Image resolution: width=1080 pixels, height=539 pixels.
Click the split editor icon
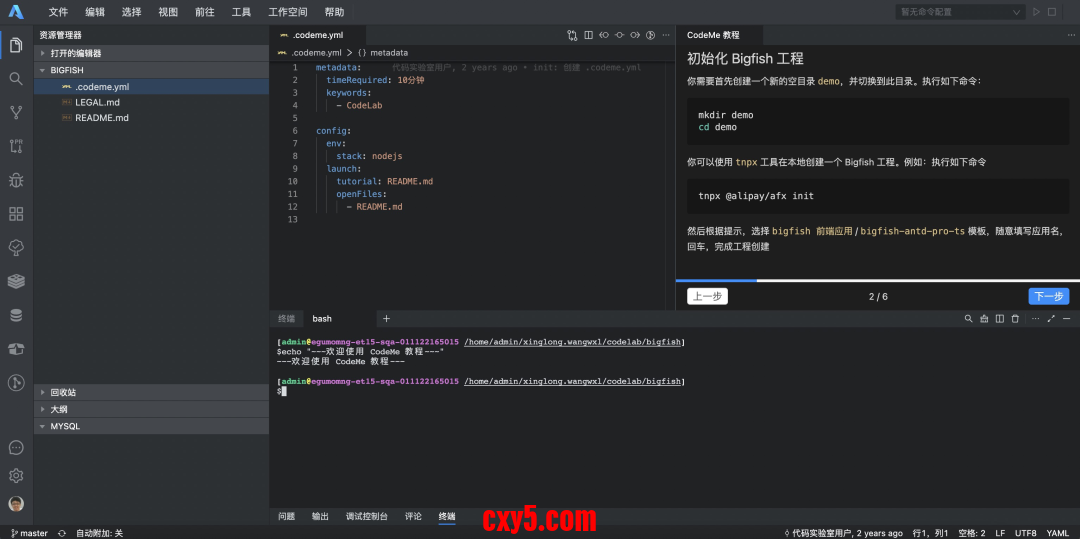pyautogui.click(x=588, y=35)
